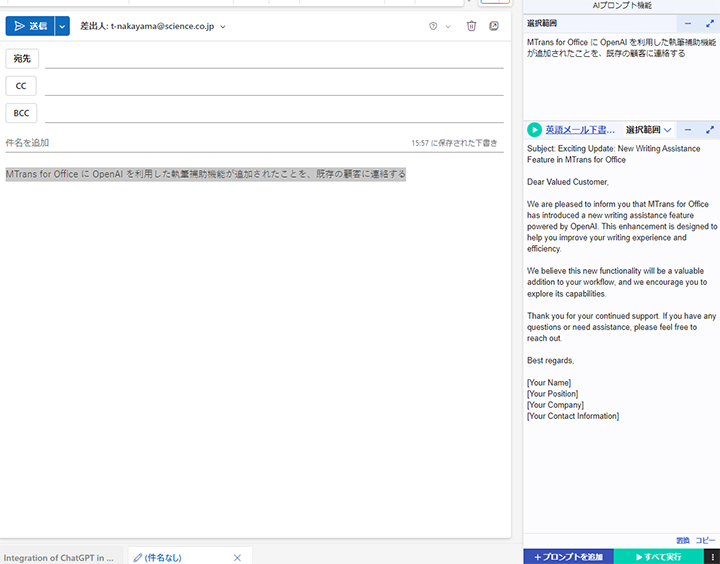Click highlighted MTrans for Office body text
The width and height of the screenshot is (720, 564).
[x=206, y=174]
